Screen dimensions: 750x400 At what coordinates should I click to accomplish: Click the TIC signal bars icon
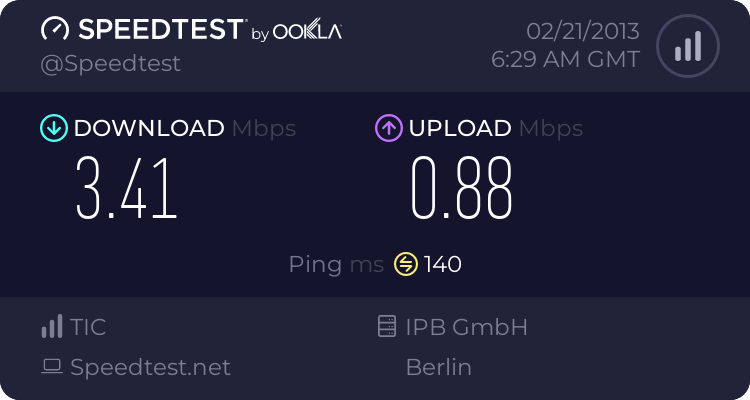51,327
